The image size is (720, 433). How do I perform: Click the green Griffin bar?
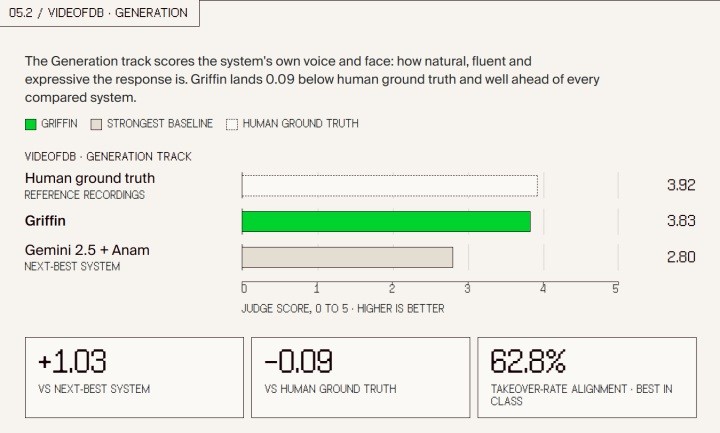(386, 221)
